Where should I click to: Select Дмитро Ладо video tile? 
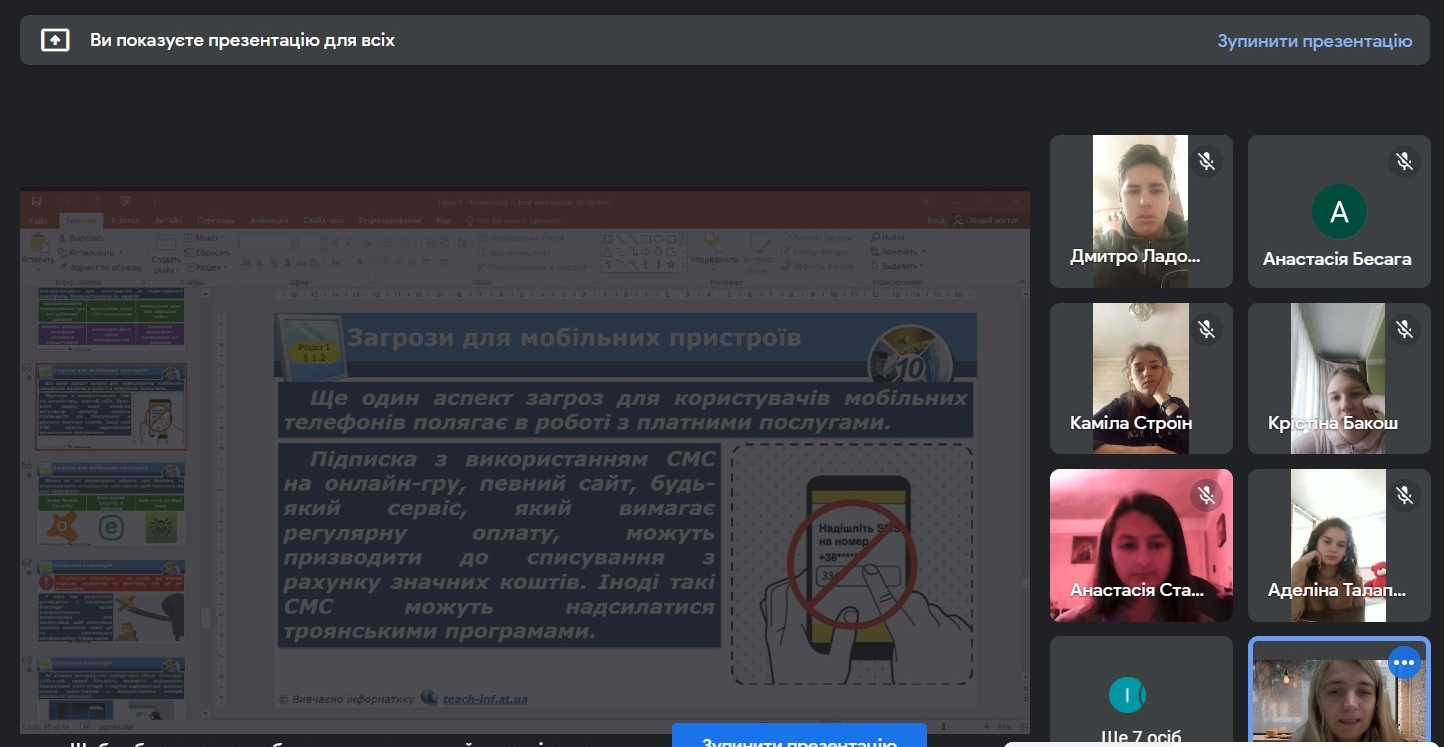(x=1141, y=211)
